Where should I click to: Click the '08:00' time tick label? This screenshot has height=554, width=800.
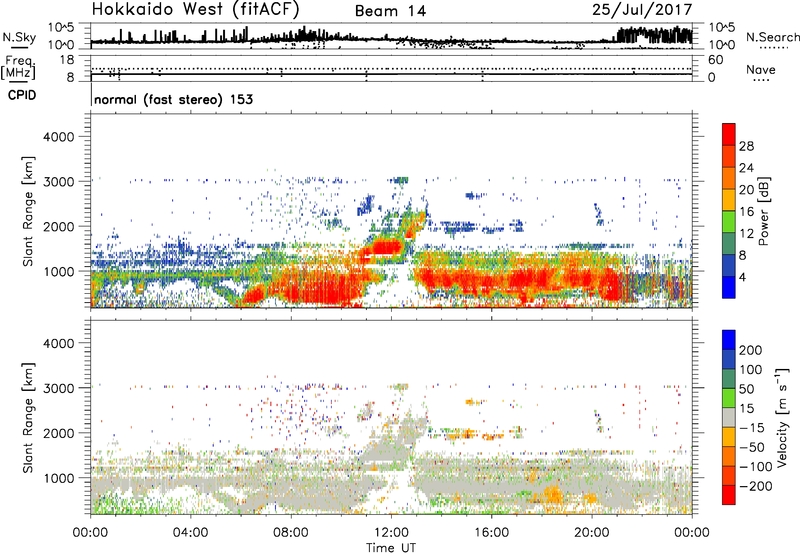click(x=291, y=533)
